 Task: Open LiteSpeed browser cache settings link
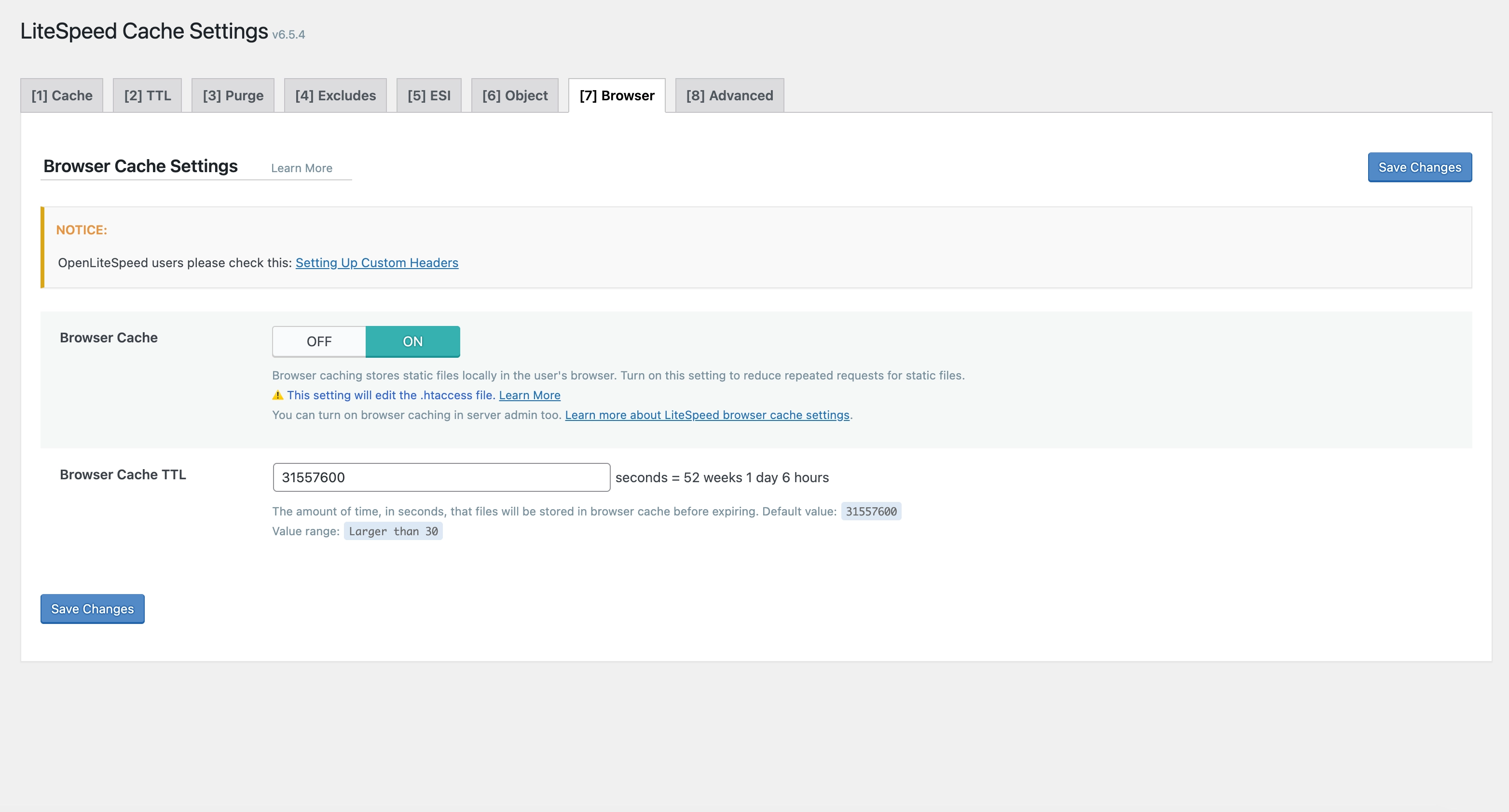(x=707, y=415)
